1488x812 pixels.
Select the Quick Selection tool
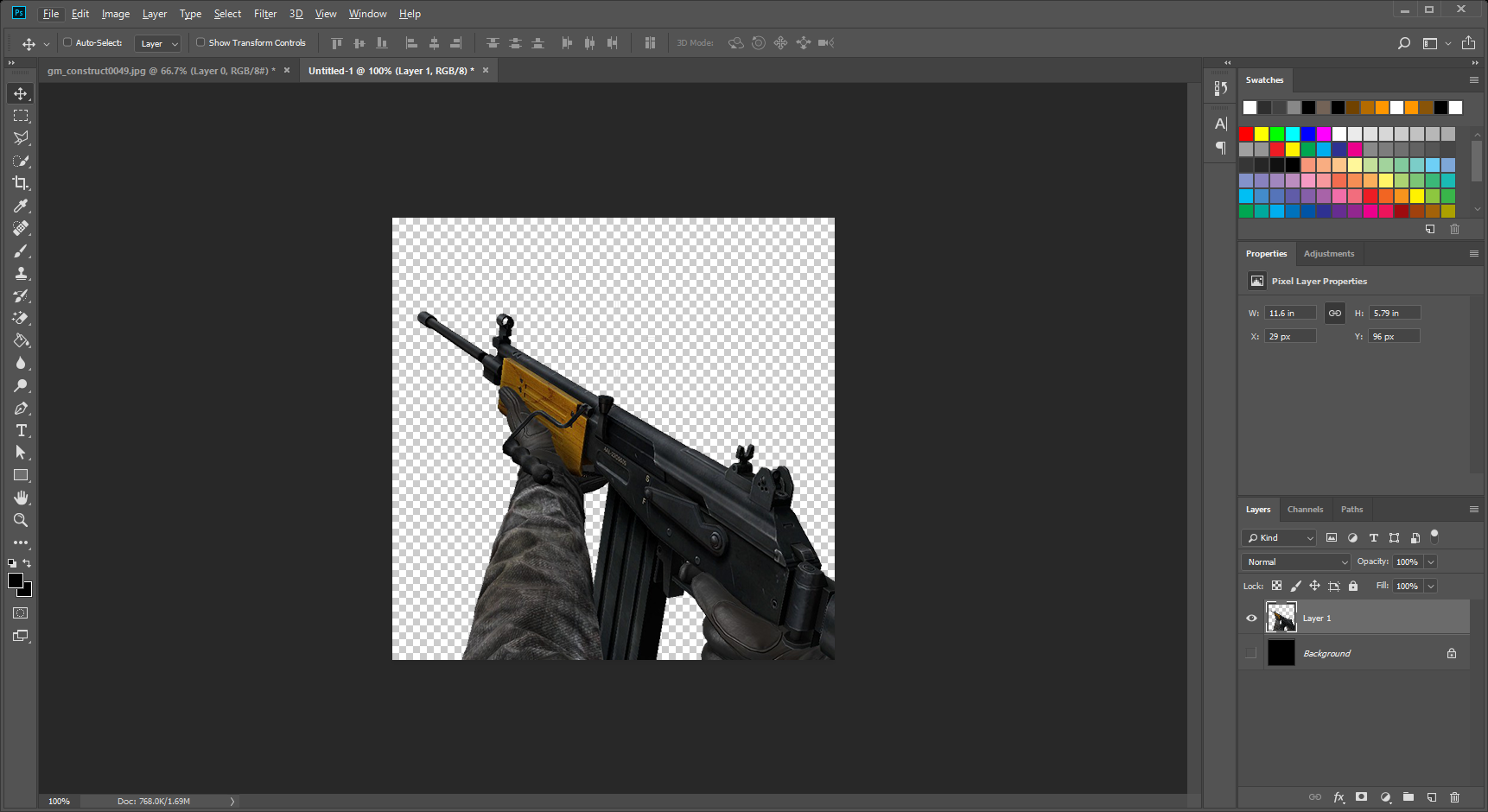(x=21, y=161)
